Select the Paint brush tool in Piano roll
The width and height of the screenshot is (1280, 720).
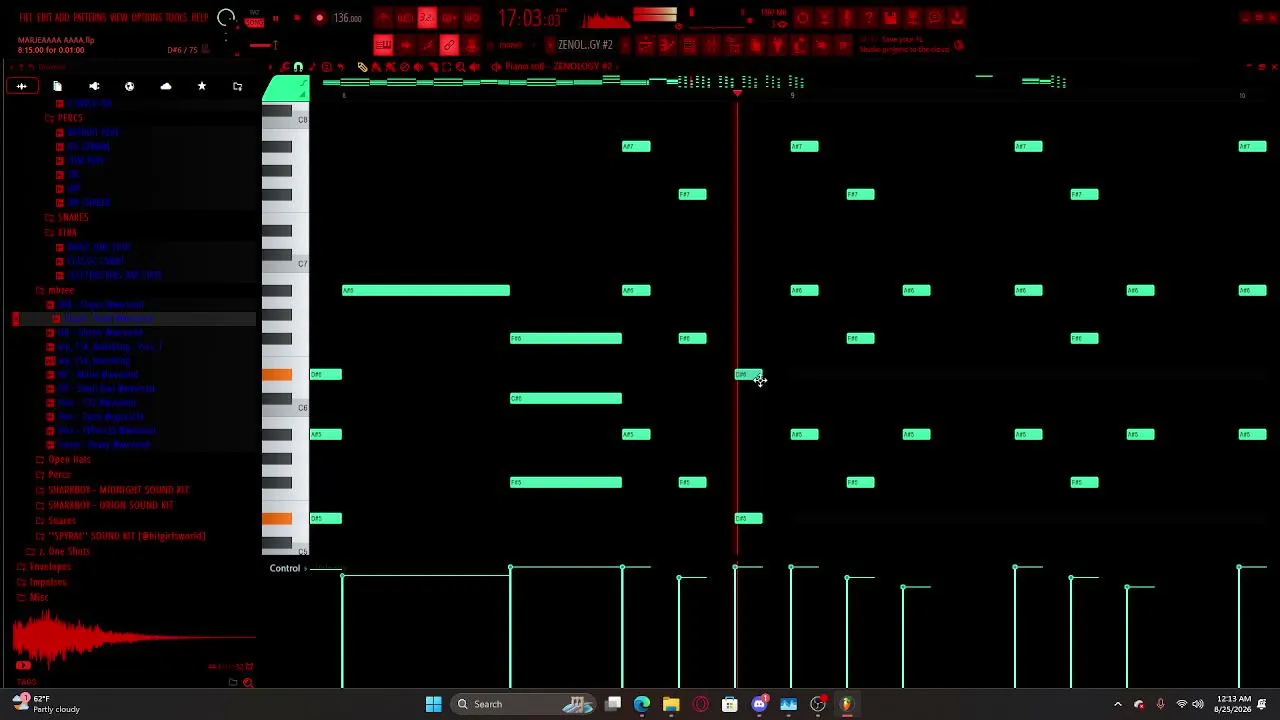377,67
